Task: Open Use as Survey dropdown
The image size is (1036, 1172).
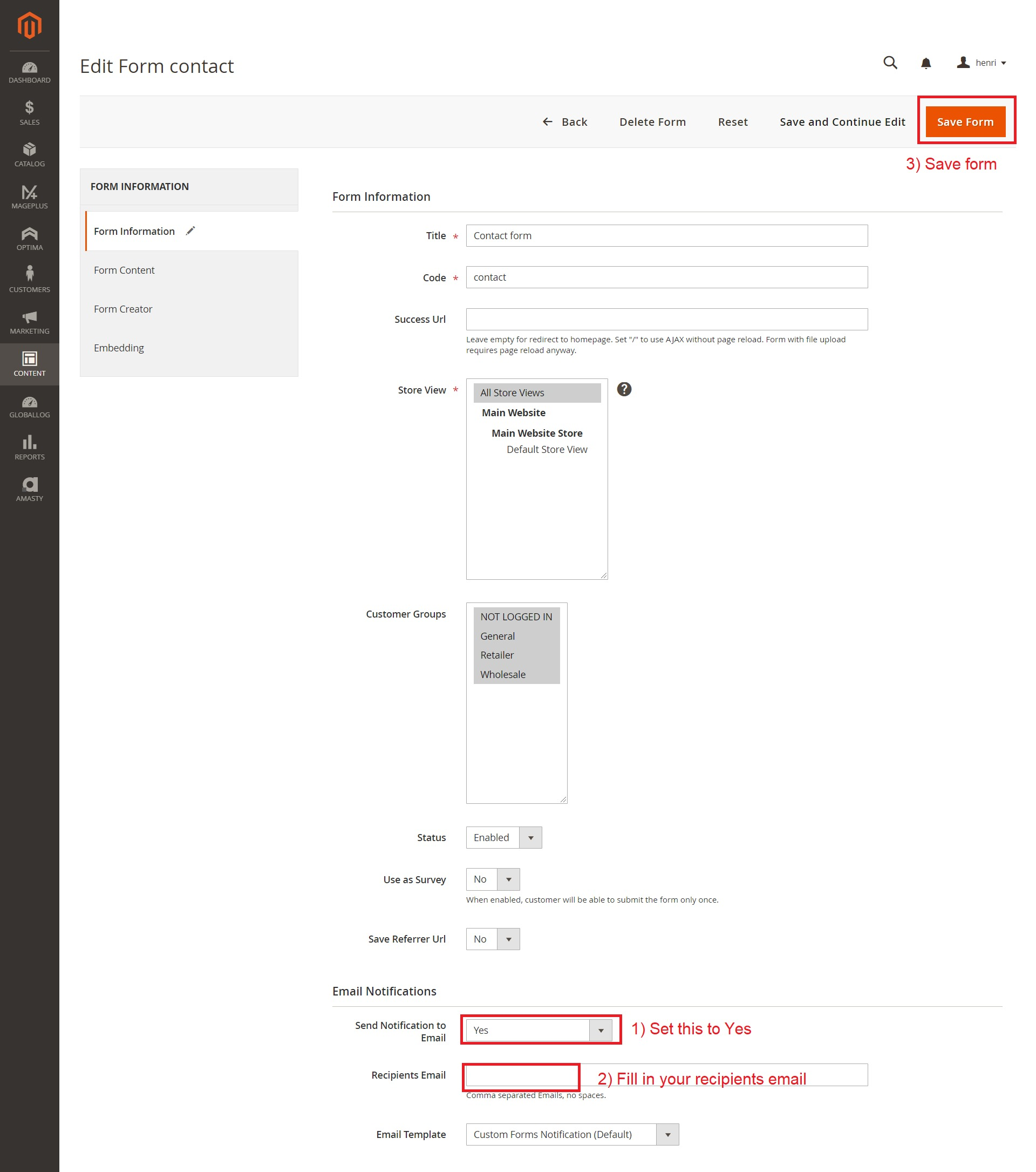Action: [x=493, y=879]
